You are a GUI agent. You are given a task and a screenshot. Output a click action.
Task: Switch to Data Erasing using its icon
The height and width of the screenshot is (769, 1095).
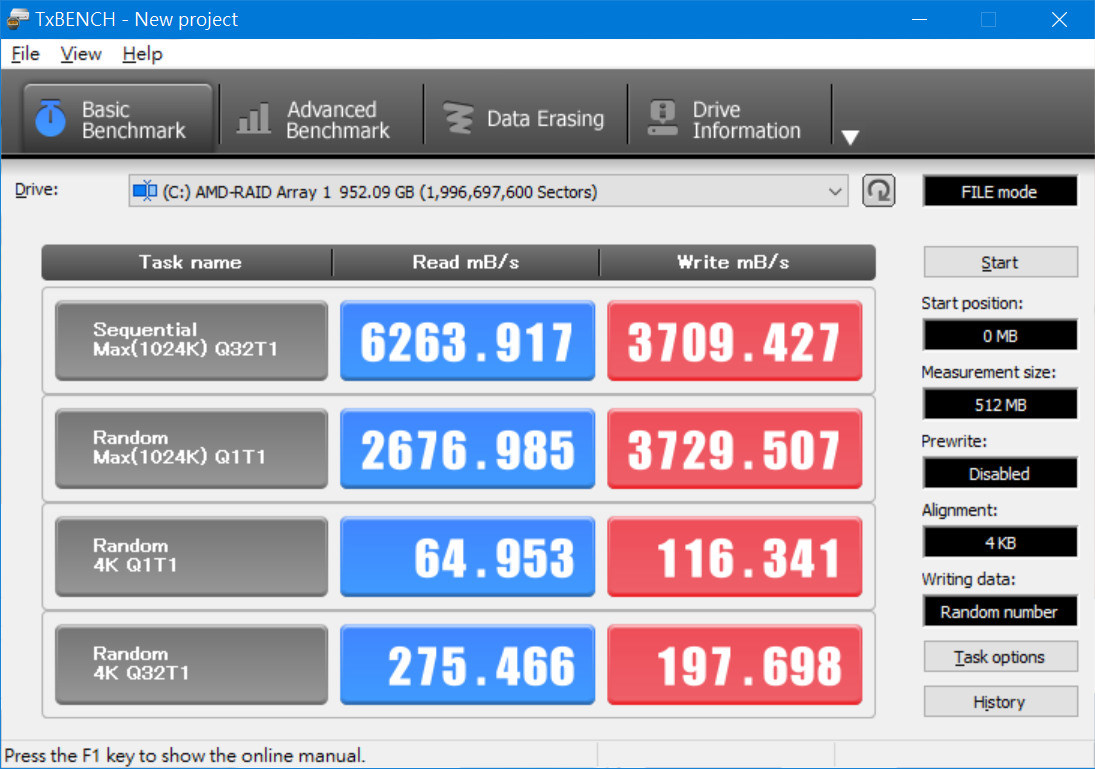(x=460, y=117)
